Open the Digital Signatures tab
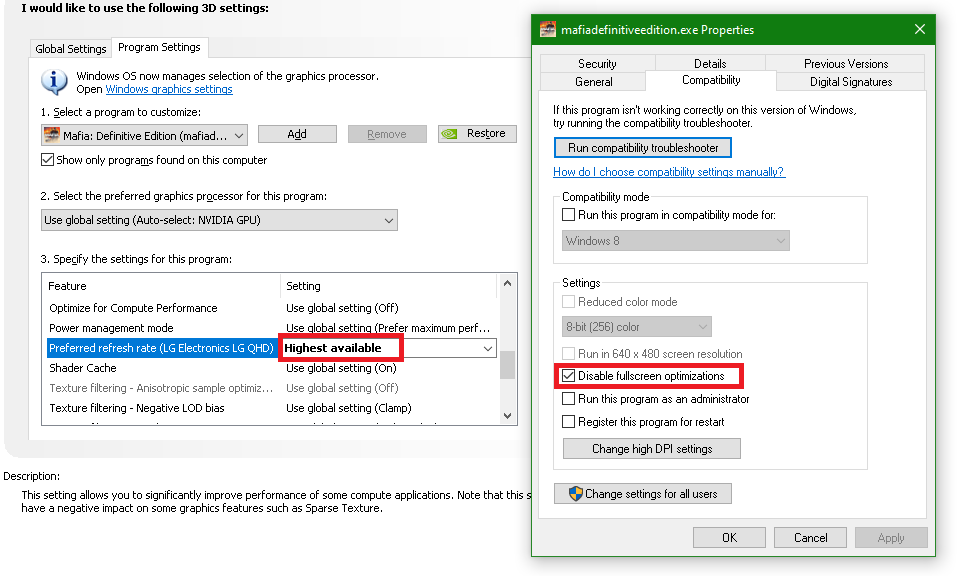 click(851, 81)
